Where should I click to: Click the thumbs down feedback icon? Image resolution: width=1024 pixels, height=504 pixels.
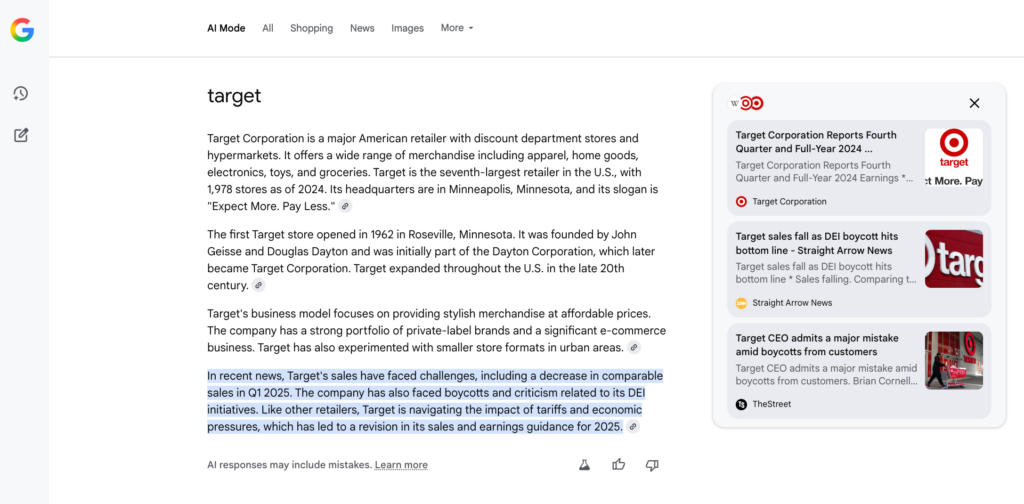click(x=652, y=465)
